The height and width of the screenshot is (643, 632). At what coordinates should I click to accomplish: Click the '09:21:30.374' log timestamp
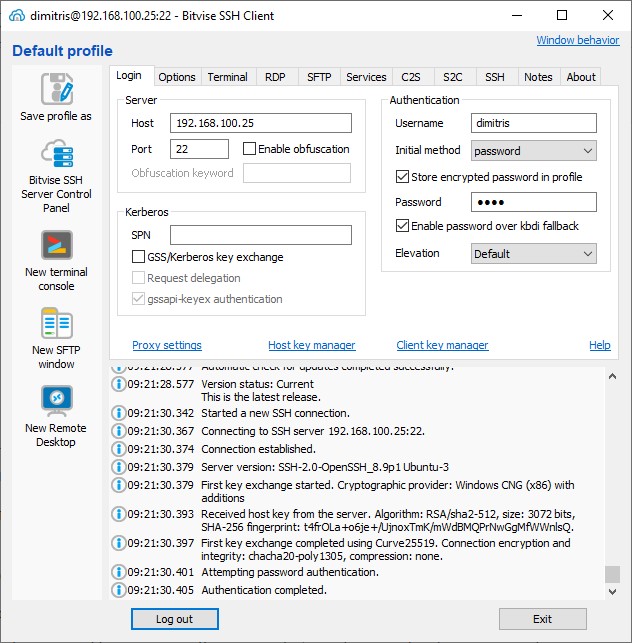(x=160, y=449)
